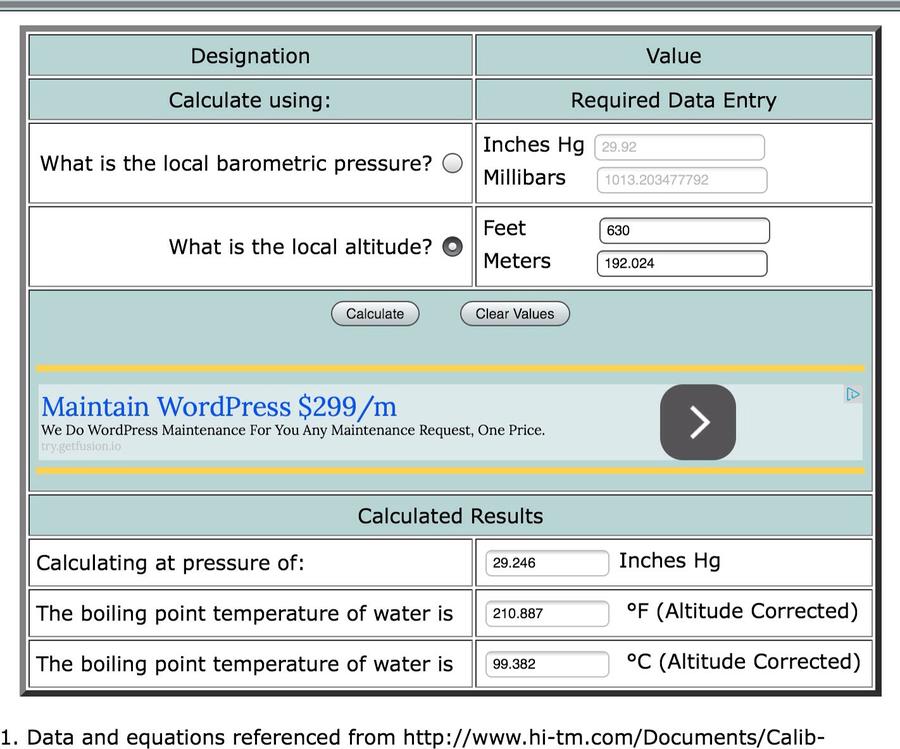
Task: Click the Inches Hg pressure input field
Action: 680,147
